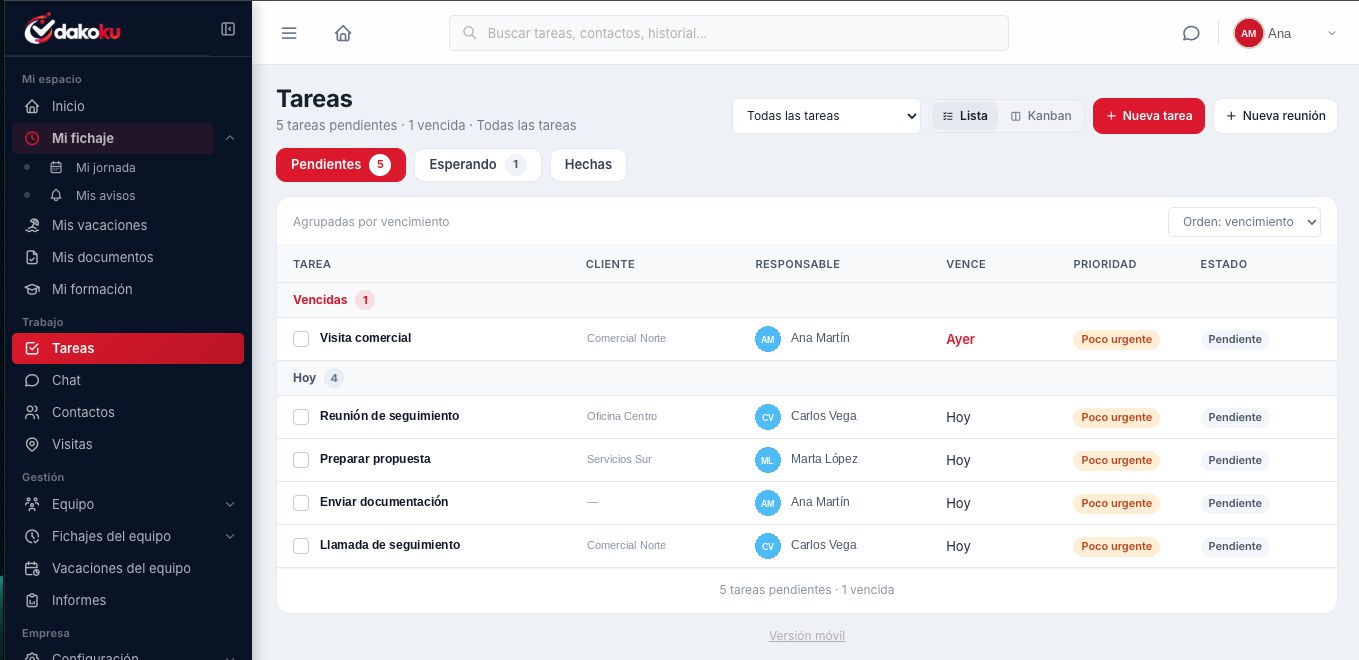Image resolution: width=1359 pixels, height=660 pixels.
Task: Click the Nueva reunión button
Action: tap(1275, 116)
